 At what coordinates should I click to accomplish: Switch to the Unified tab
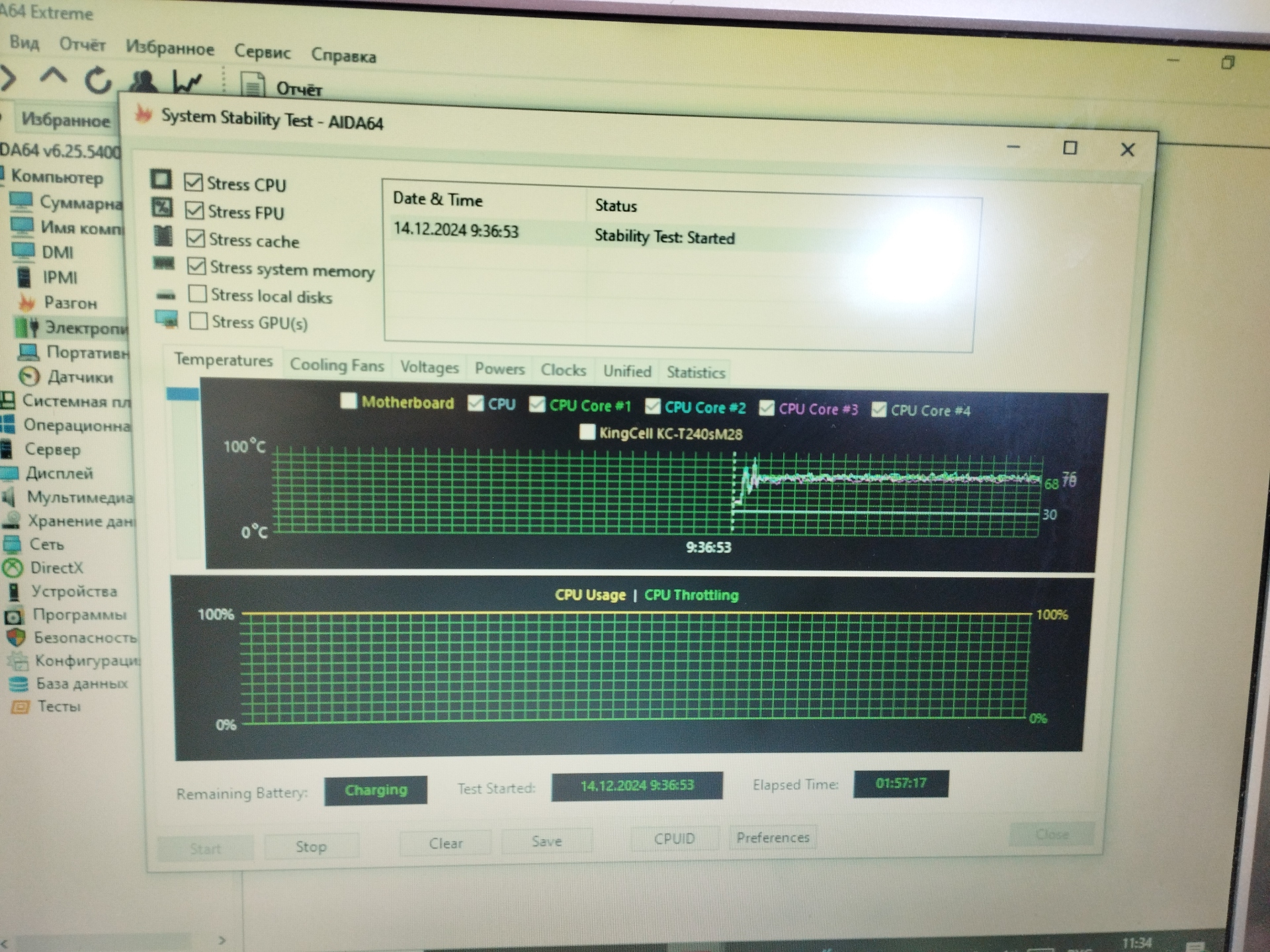[x=627, y=371]
